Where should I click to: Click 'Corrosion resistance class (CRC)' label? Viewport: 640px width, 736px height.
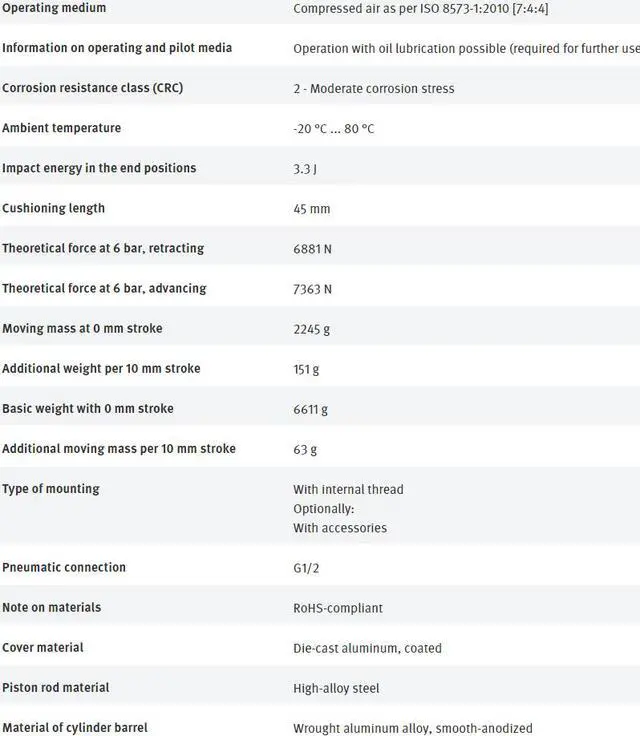[92, 88]
